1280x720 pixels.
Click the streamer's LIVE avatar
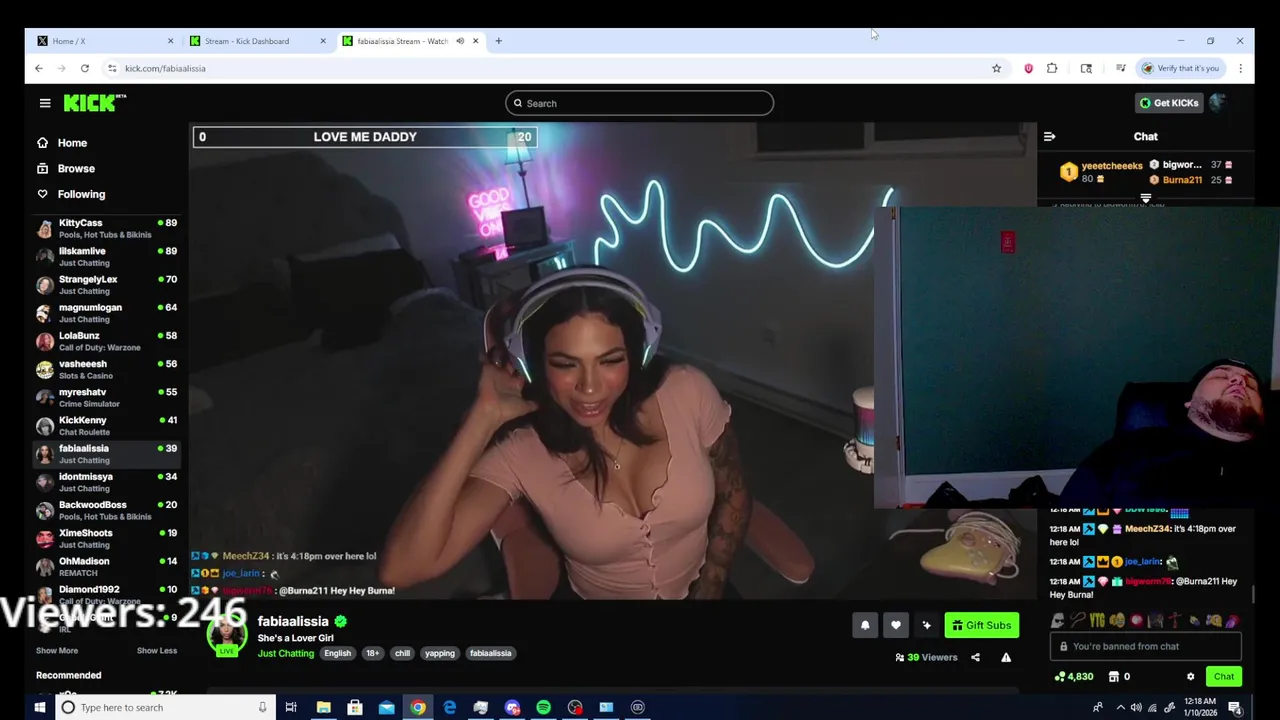227,636
